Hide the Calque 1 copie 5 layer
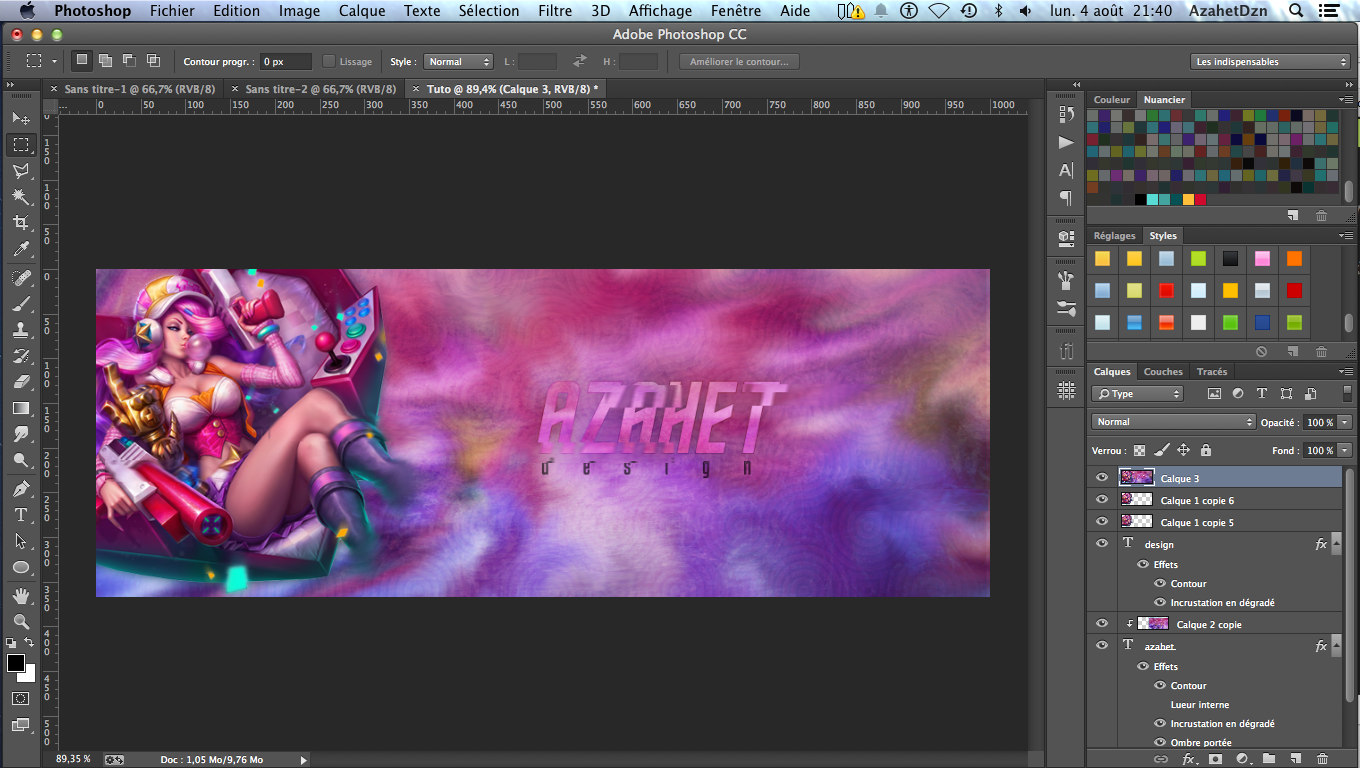The height and width of the screenshot is (768, 1360). coord(1102,522)
